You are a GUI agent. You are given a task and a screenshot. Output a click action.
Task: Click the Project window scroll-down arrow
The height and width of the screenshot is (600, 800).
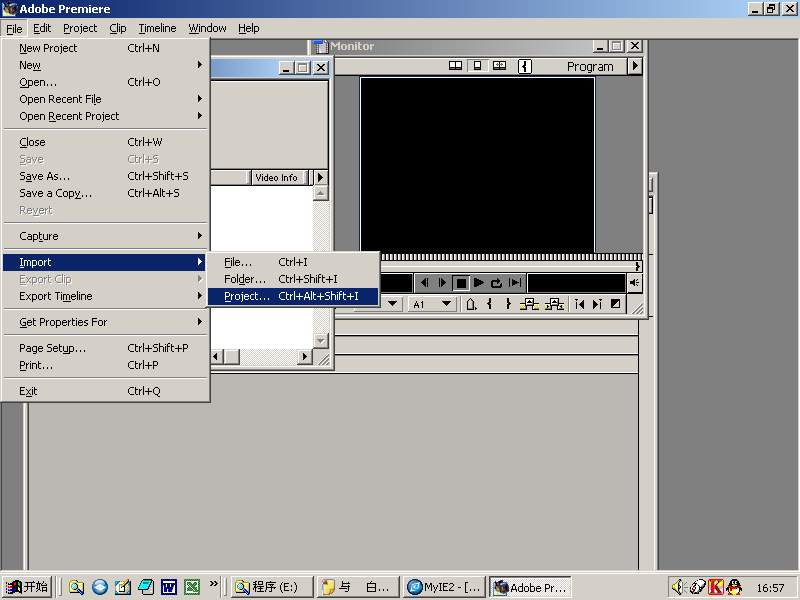tap(320, 340)
